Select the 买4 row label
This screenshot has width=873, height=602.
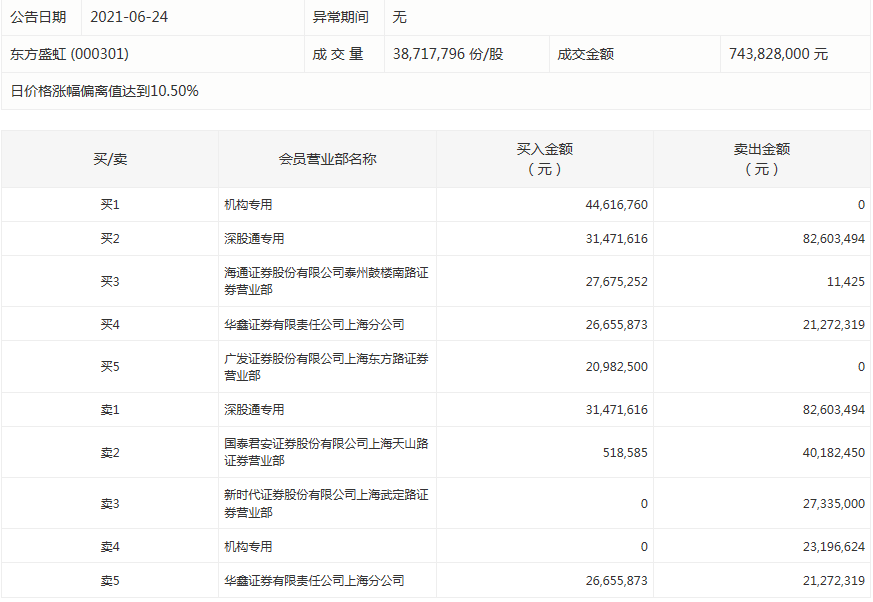110,325
